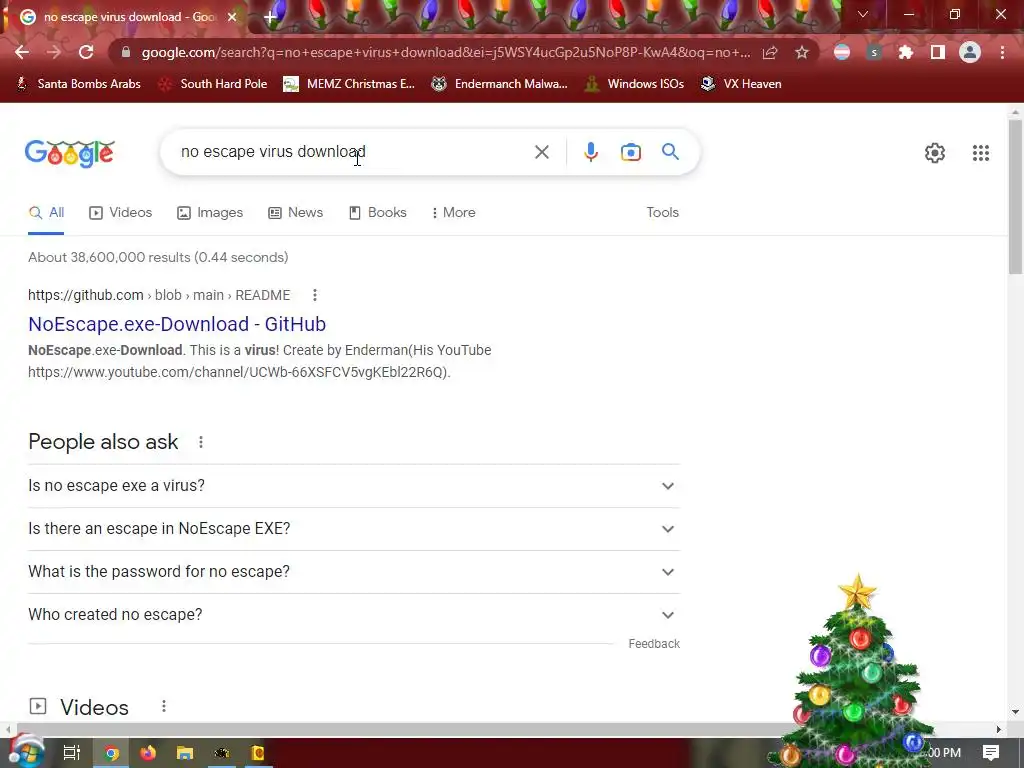The width and height of the screenshot is (1024, 768).
Task: Open File Explorer from the taskbar
Action: pos(185,753)
